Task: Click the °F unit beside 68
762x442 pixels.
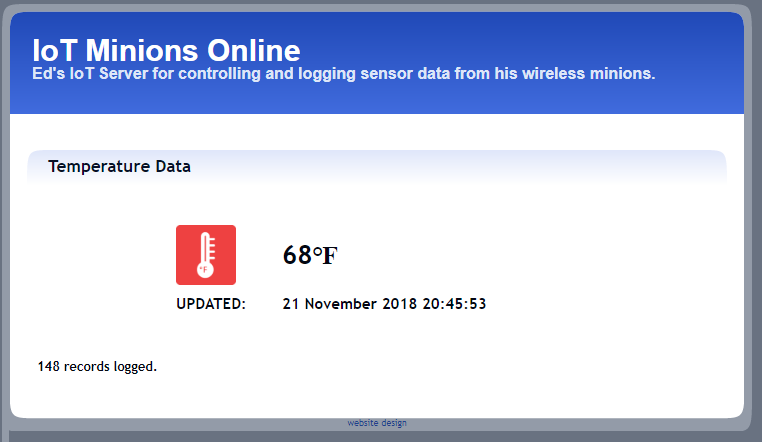Action: tap(325, 257)
